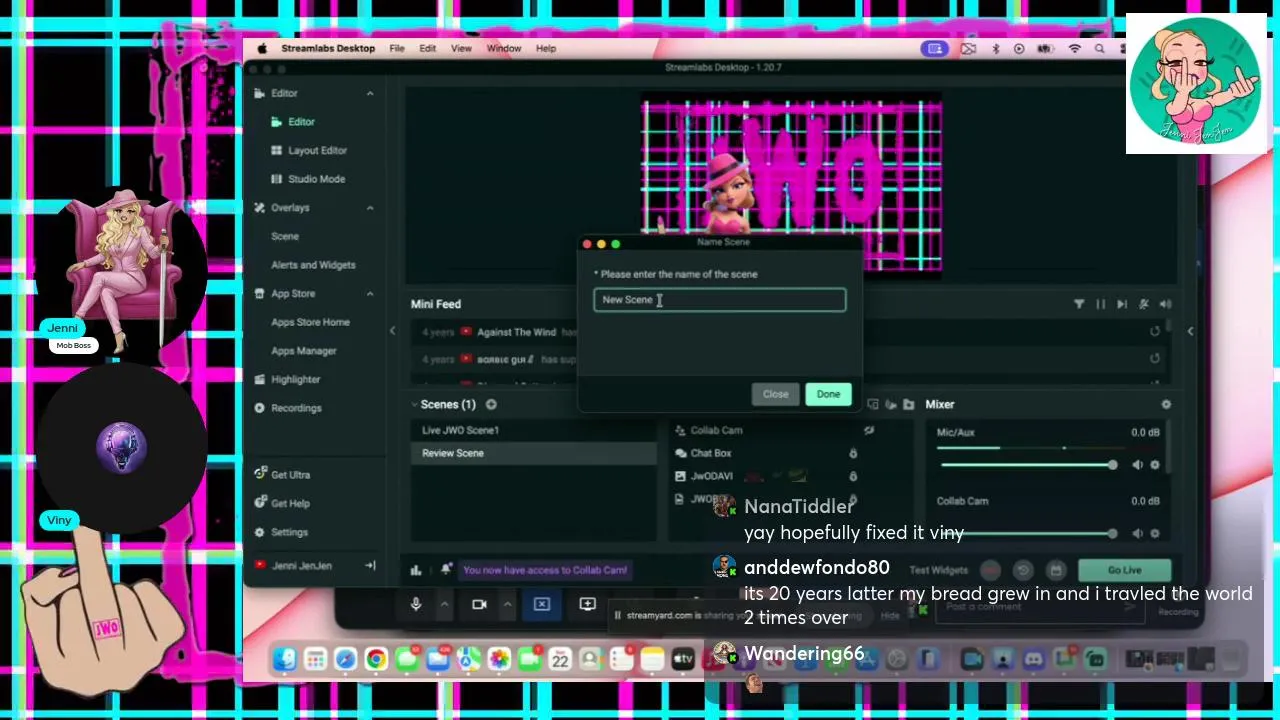Viewport: 1280px width, 720px height.
Task: Open the Edit menu
Action: point(427,48)
